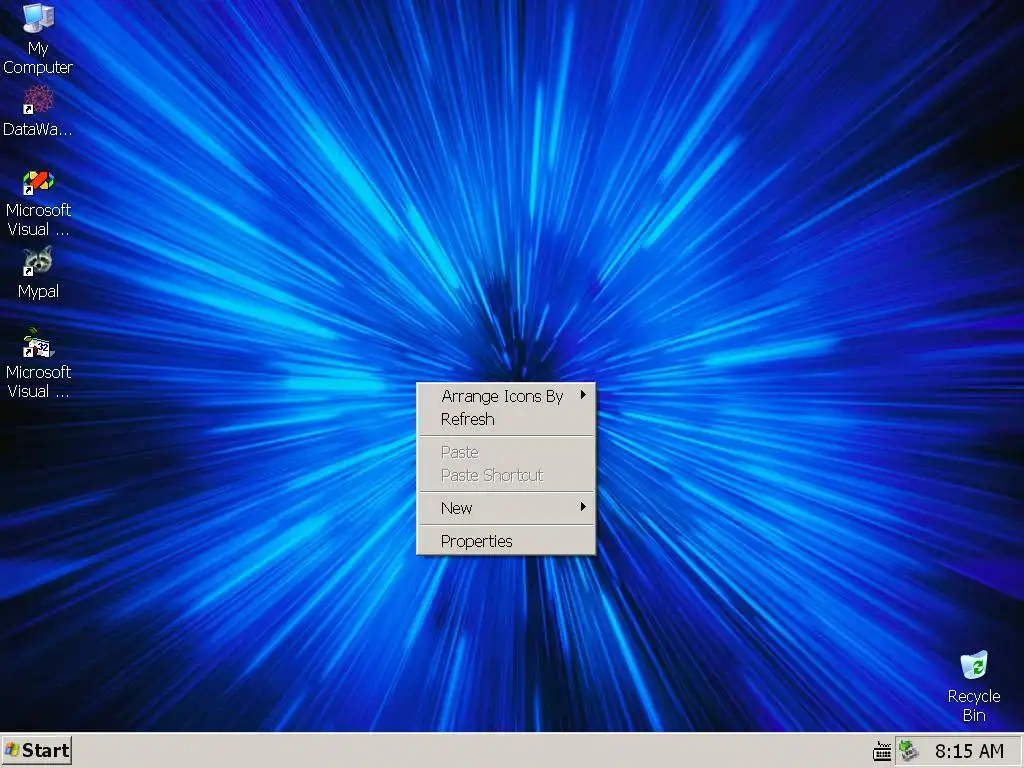Screen dimensions: 1024x768
Task: Open Properties from the context menu
Action: pos(506,541)
